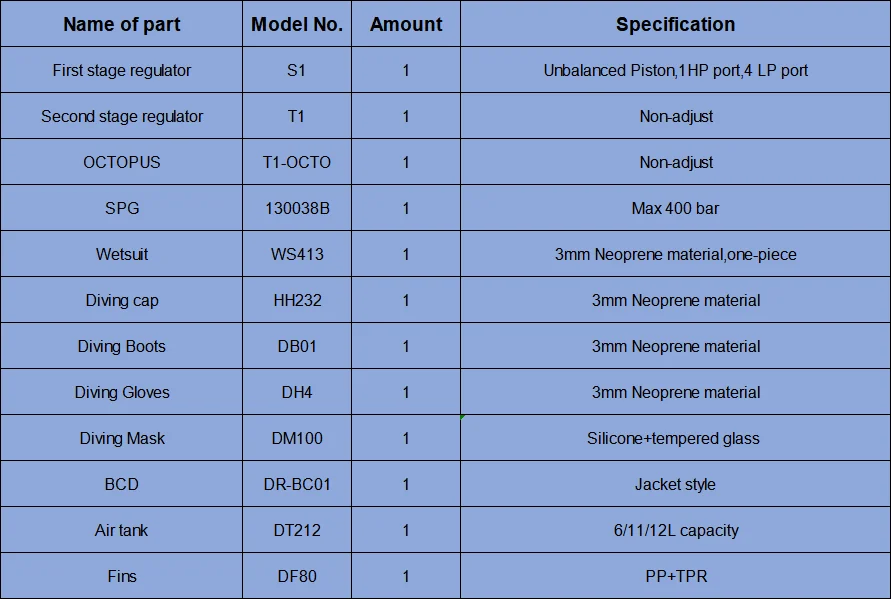Select the '130038B' SPG model cell

(x=297, y=208)
